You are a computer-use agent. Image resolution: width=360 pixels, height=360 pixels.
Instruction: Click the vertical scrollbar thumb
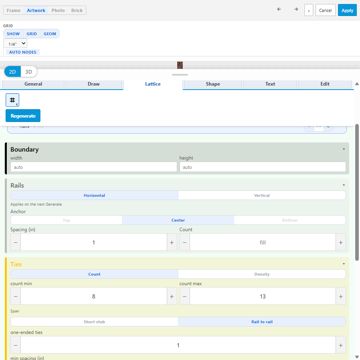(x=357, y=192)
